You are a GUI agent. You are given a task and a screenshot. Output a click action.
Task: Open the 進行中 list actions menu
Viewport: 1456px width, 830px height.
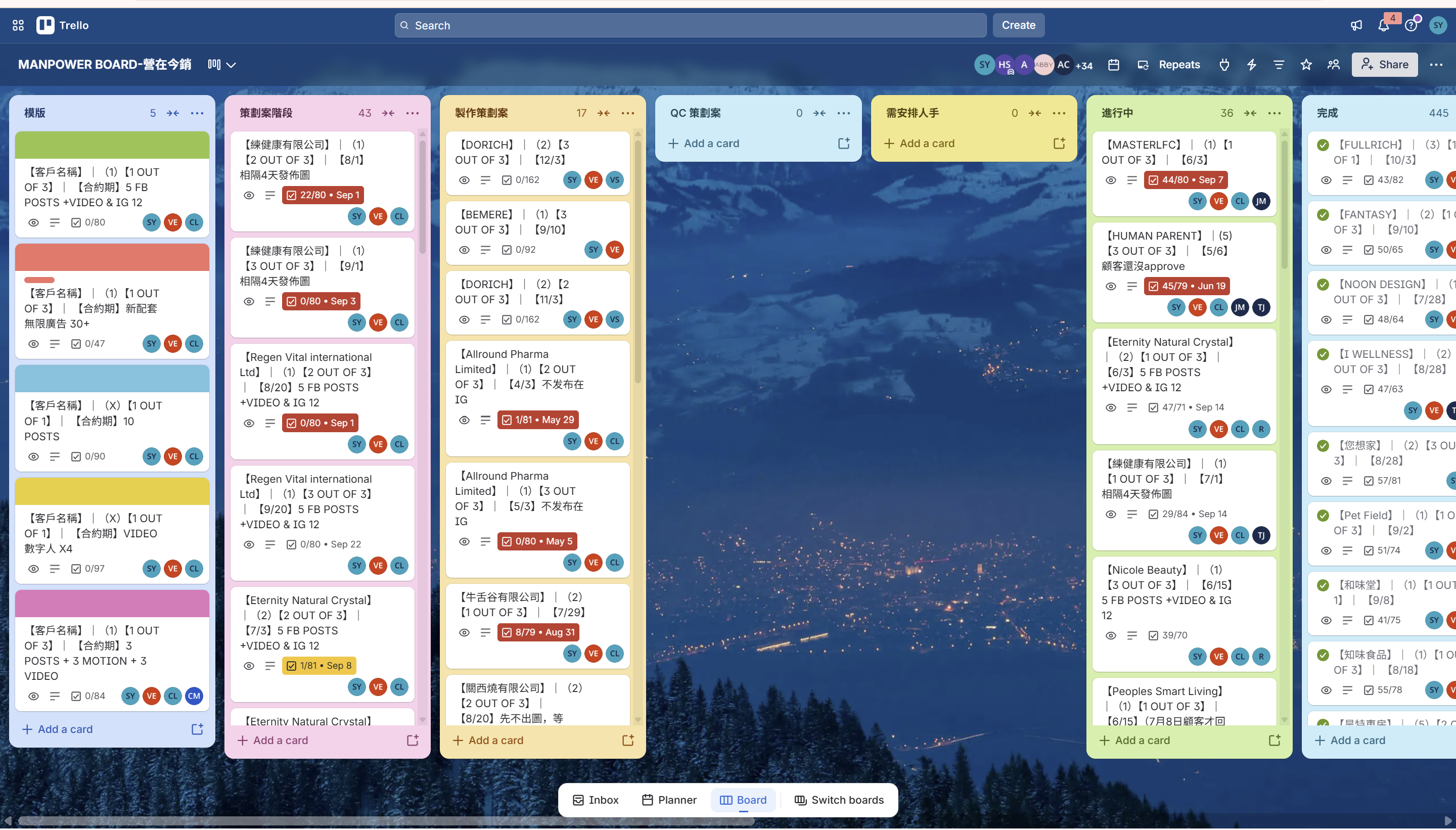coord(1275,113)
